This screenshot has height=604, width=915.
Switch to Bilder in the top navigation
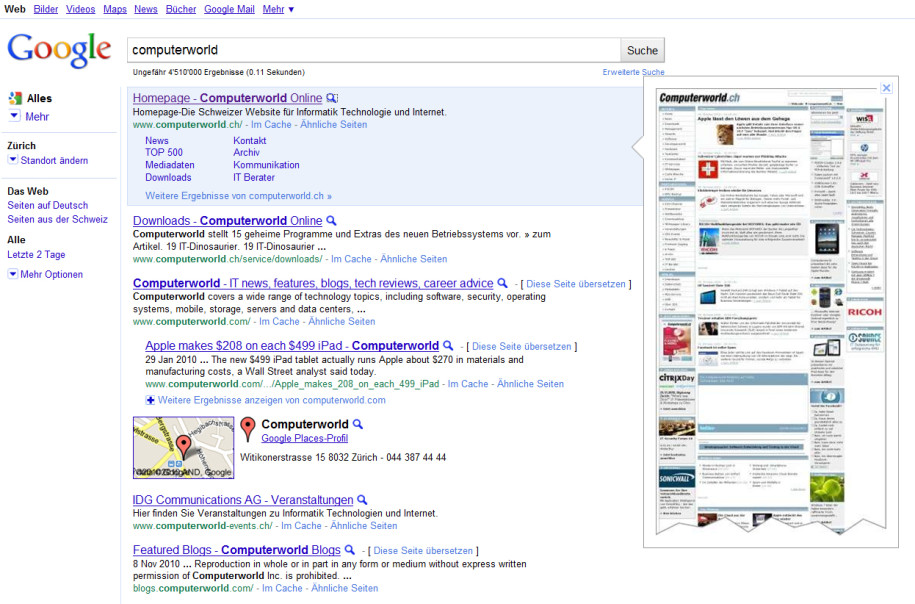pos(45,8)
